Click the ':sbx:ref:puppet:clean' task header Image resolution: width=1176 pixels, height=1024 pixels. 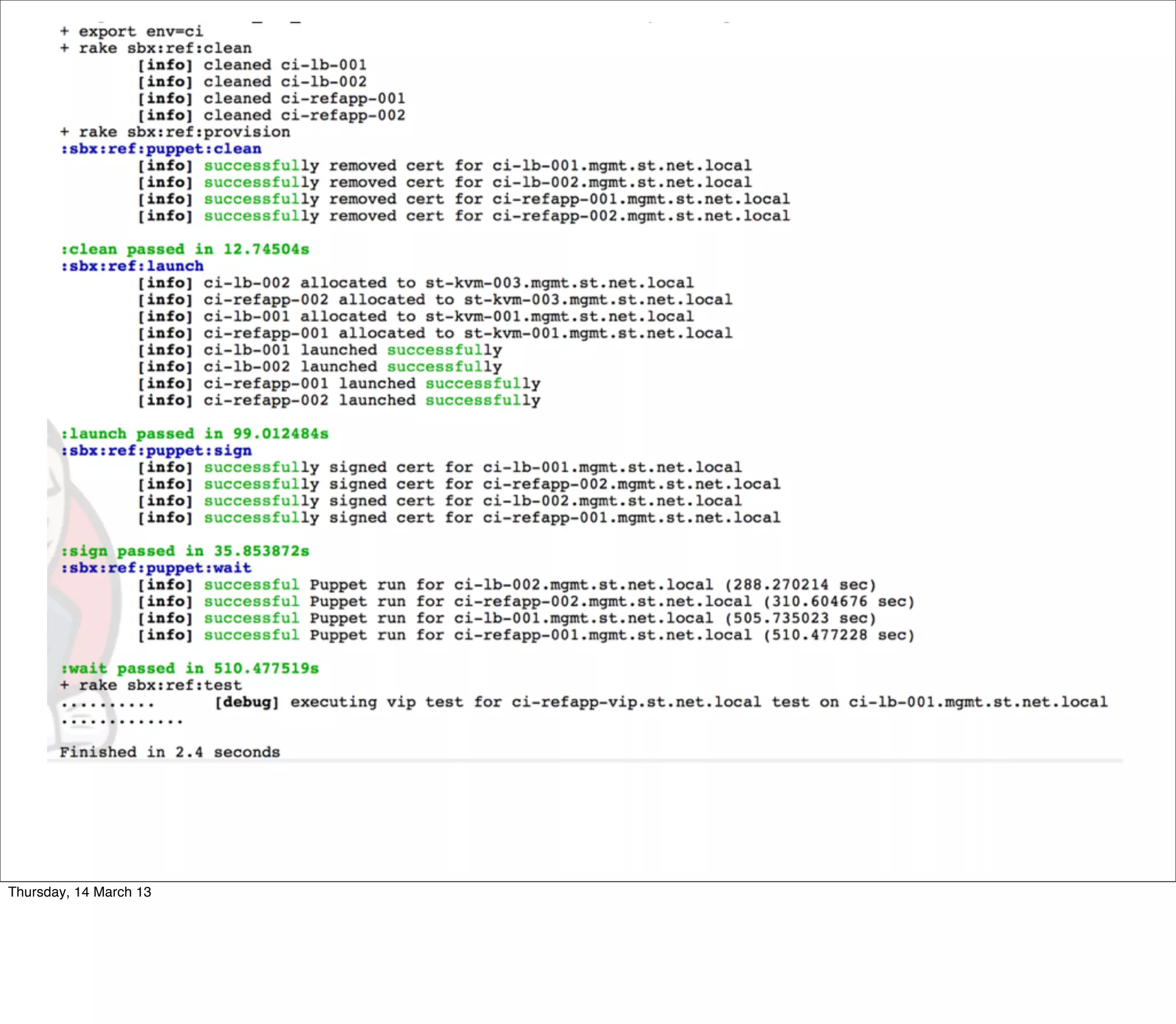pos(161,149)
